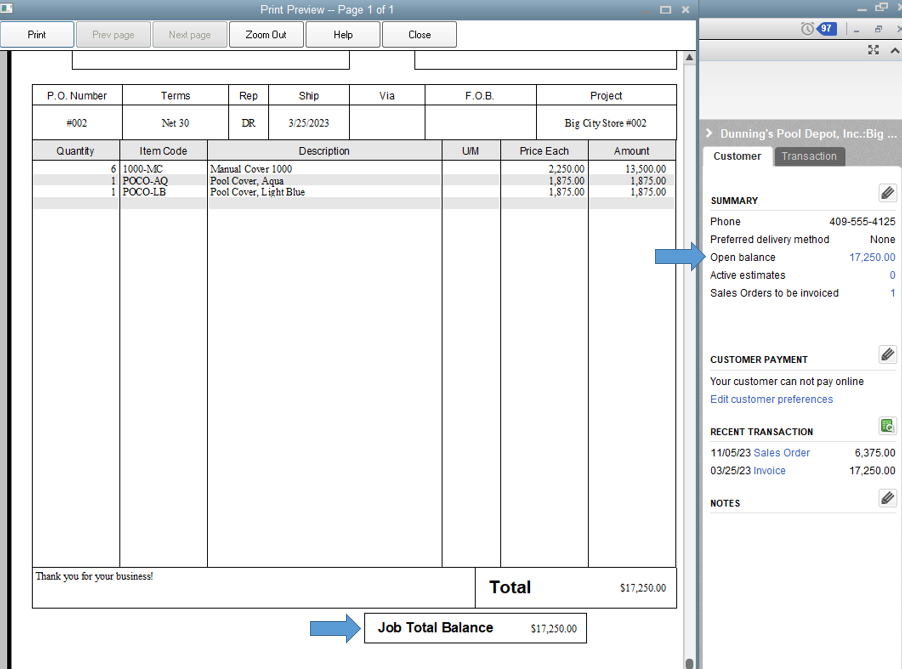Viewport: 902px width, 669px height.
Task: Switch to the Customer tab
Action: [737, 156]
